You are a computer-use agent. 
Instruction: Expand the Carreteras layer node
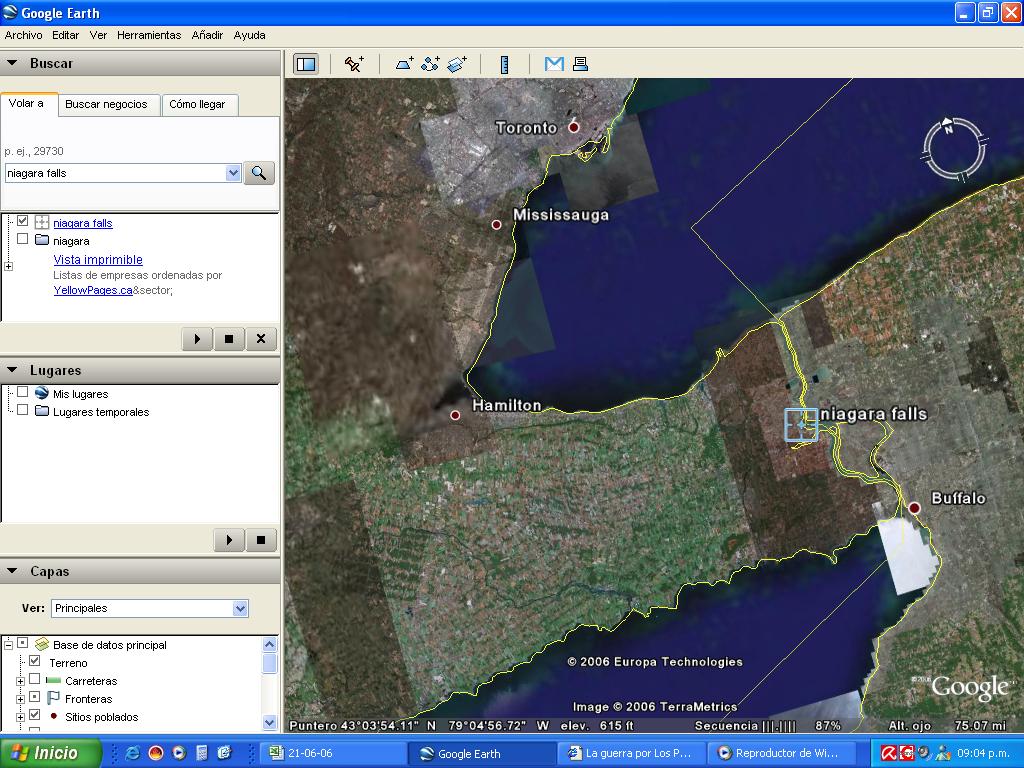click(20, 681)
